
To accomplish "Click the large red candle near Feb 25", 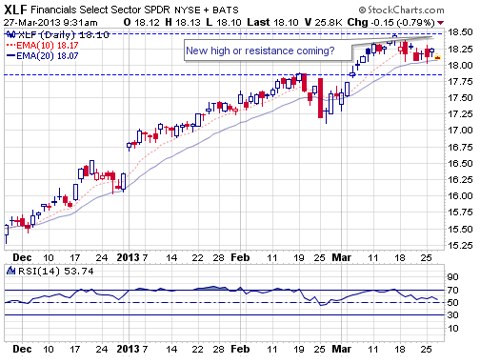I will pos(320,98).
